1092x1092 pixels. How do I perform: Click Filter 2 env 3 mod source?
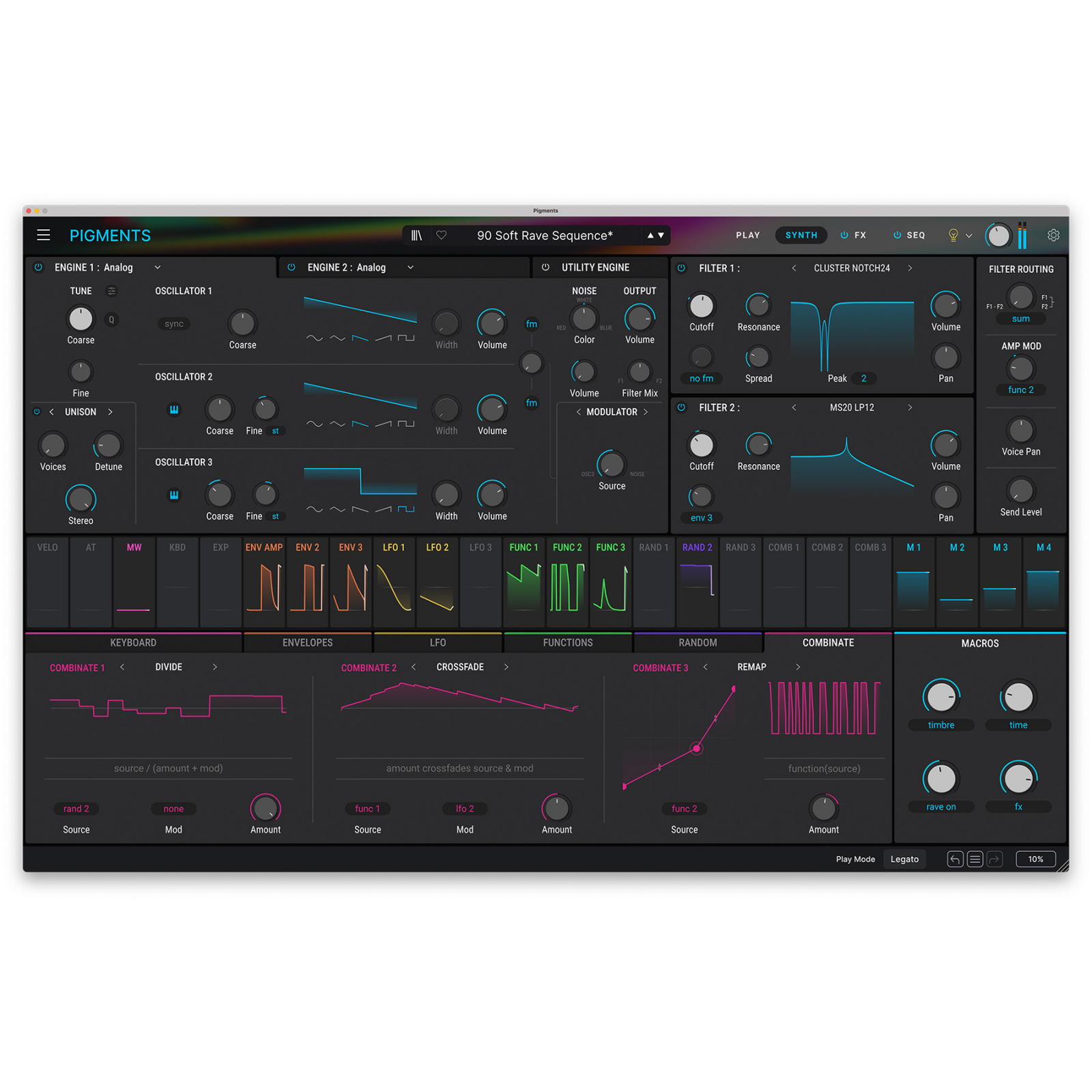702,518
